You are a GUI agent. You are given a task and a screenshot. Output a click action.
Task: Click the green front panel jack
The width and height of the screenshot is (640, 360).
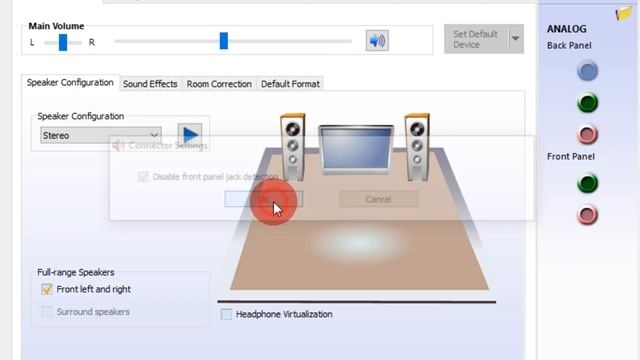click(587, 183)
